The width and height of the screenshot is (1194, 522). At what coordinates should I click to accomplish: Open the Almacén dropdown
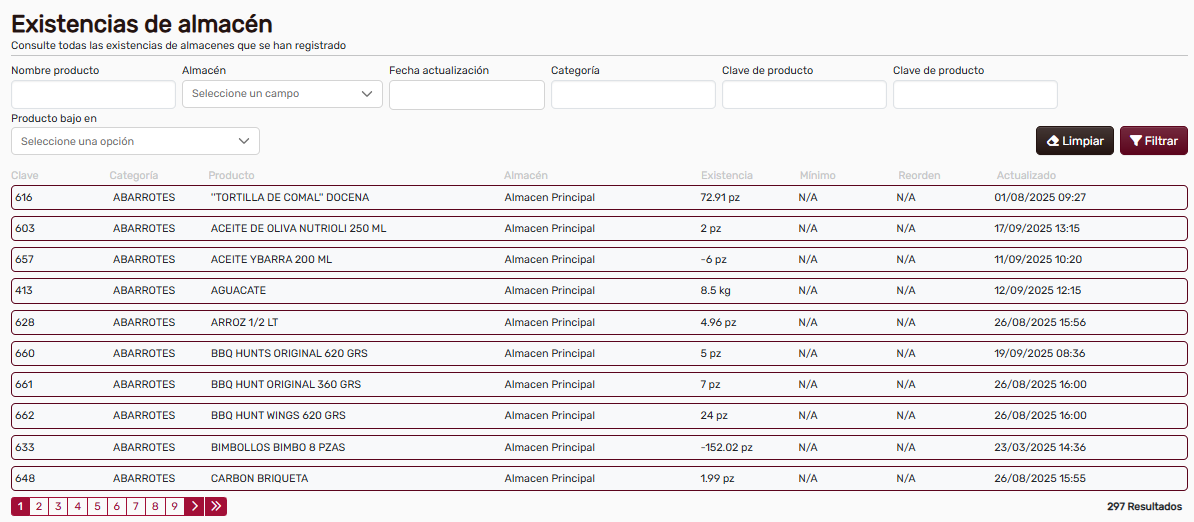(282, 94)
